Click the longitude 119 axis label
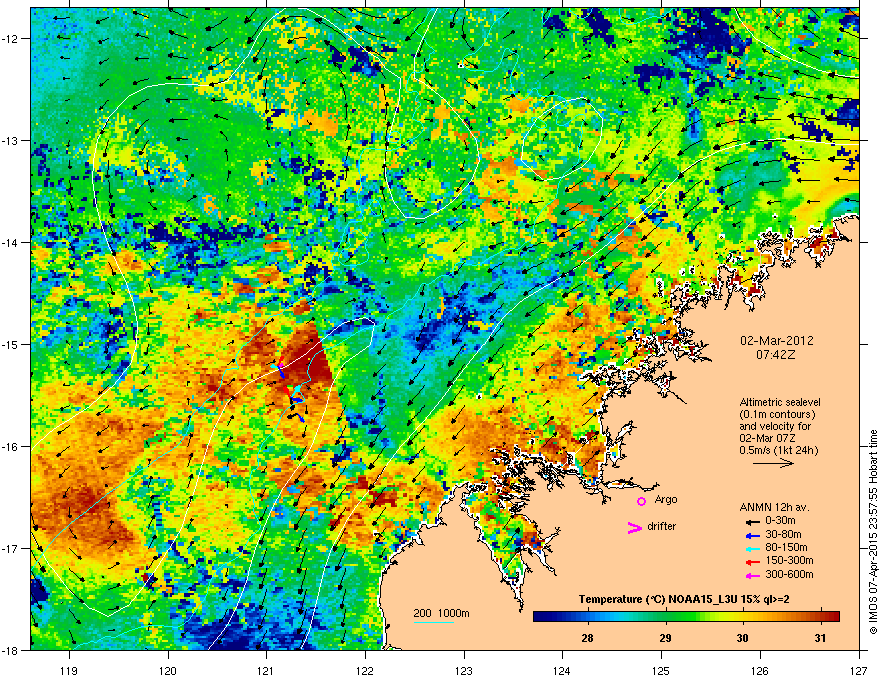Screen dimensions: 880x680 point(69,670)
